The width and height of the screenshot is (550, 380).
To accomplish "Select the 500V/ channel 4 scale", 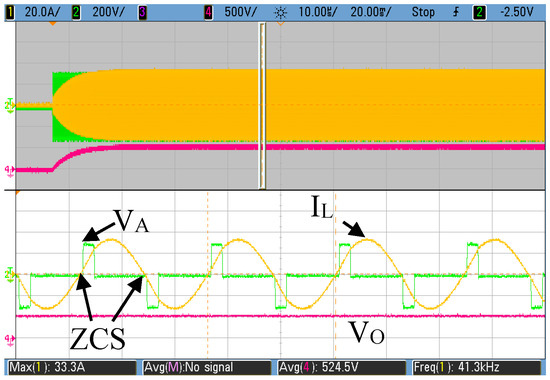I will 241,13.
